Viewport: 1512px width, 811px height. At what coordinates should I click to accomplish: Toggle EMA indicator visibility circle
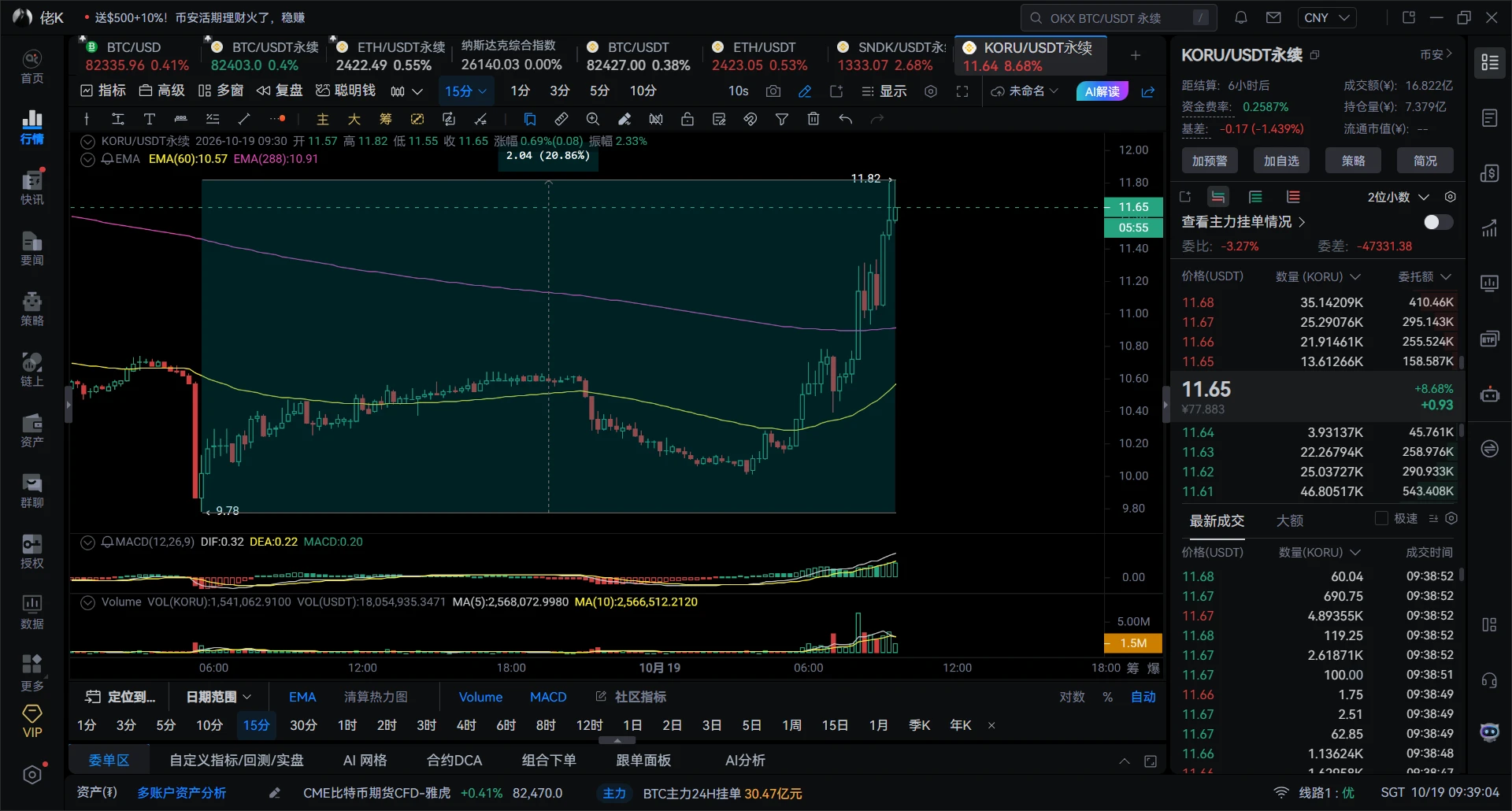click(x=87, y=159)
